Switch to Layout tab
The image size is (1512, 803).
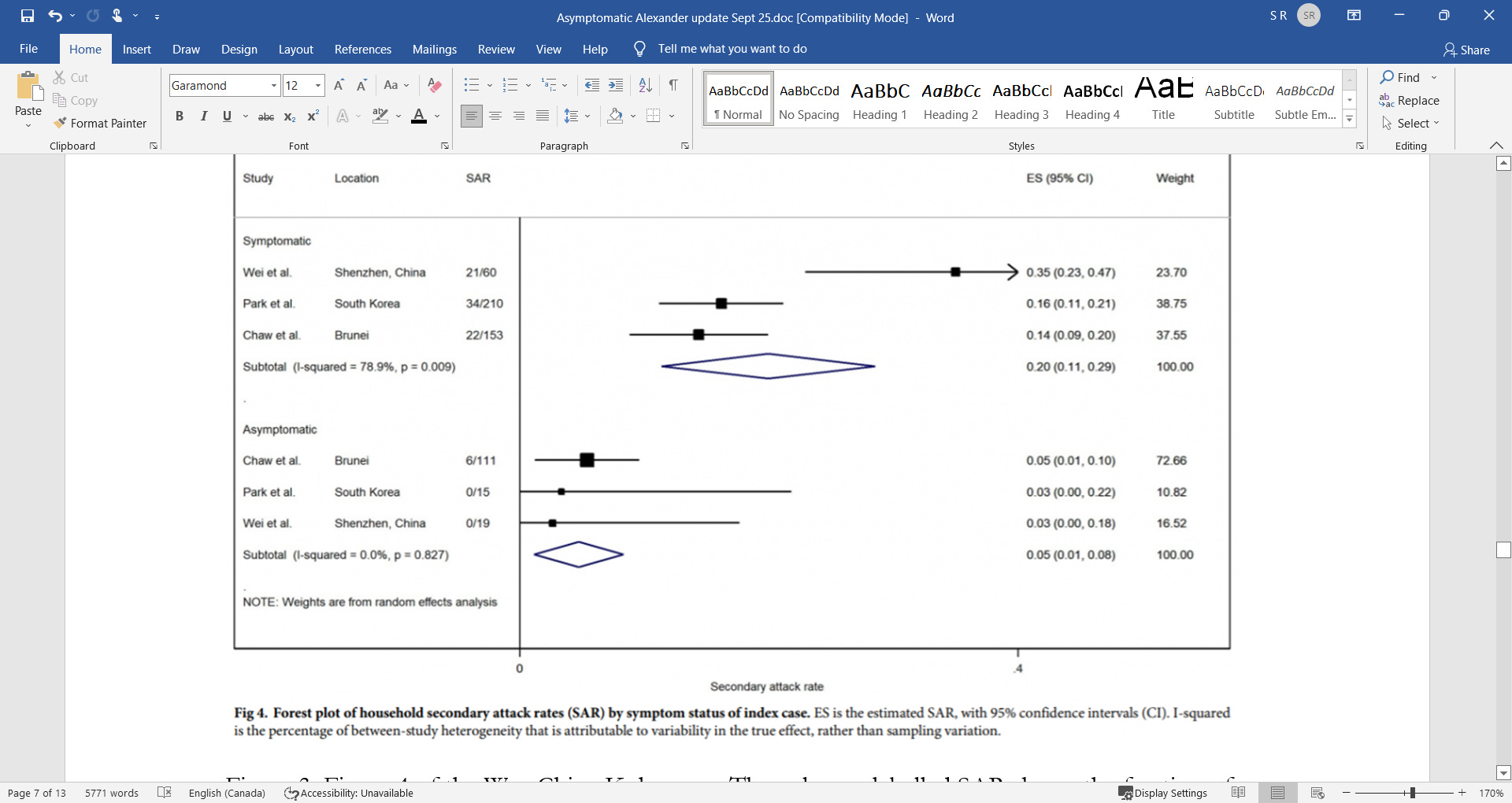(295, 49)
